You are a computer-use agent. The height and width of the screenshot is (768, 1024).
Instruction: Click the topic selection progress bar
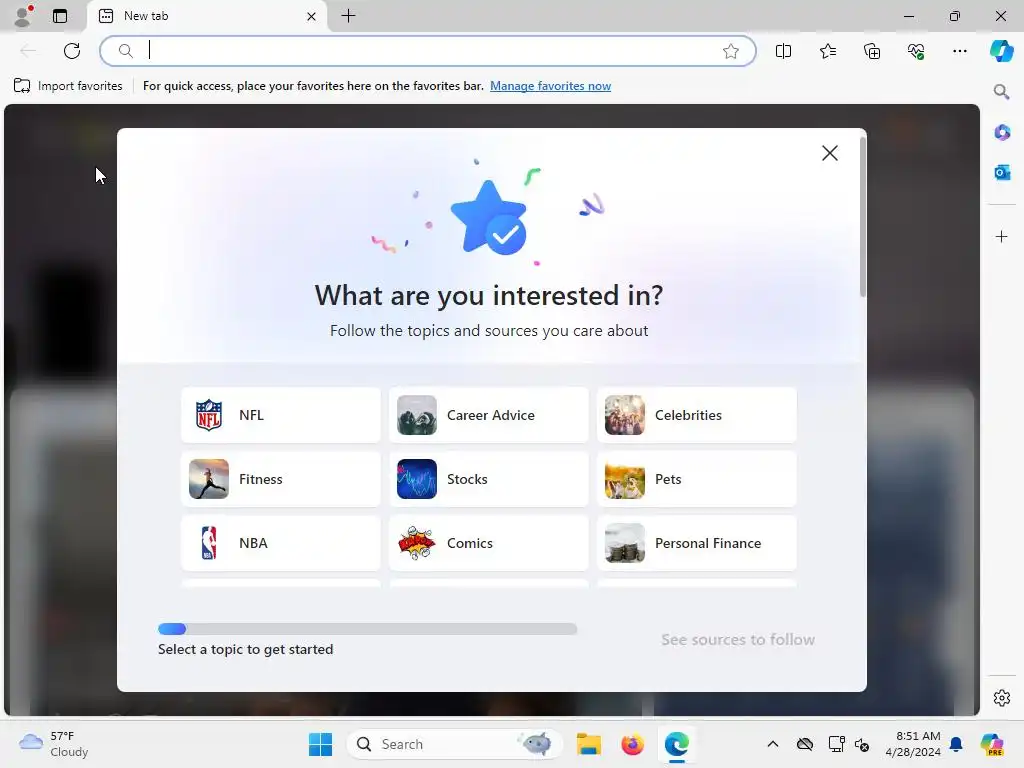click(x=368, y=629)
